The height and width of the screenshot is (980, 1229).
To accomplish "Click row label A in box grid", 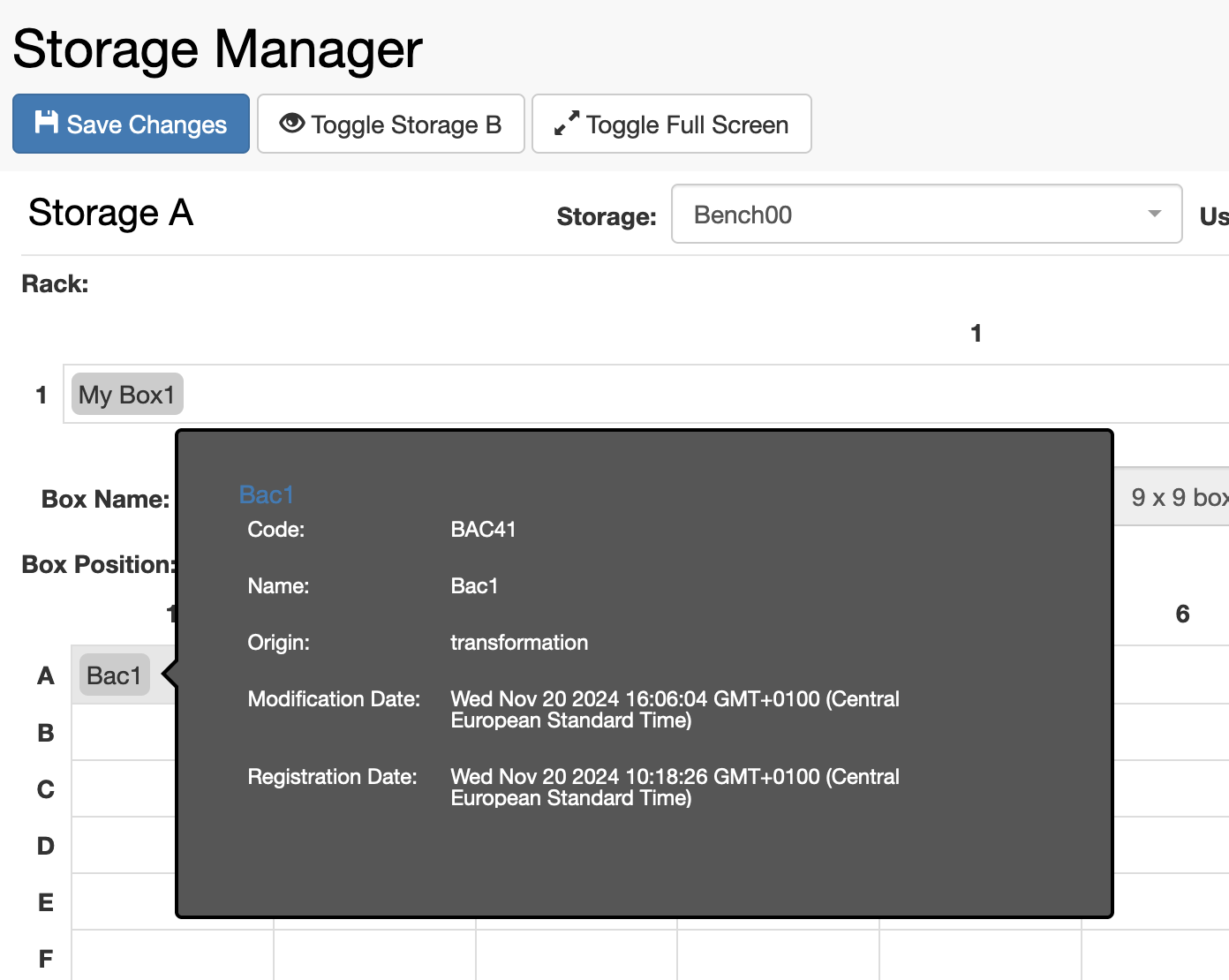I will pos(46,676).
